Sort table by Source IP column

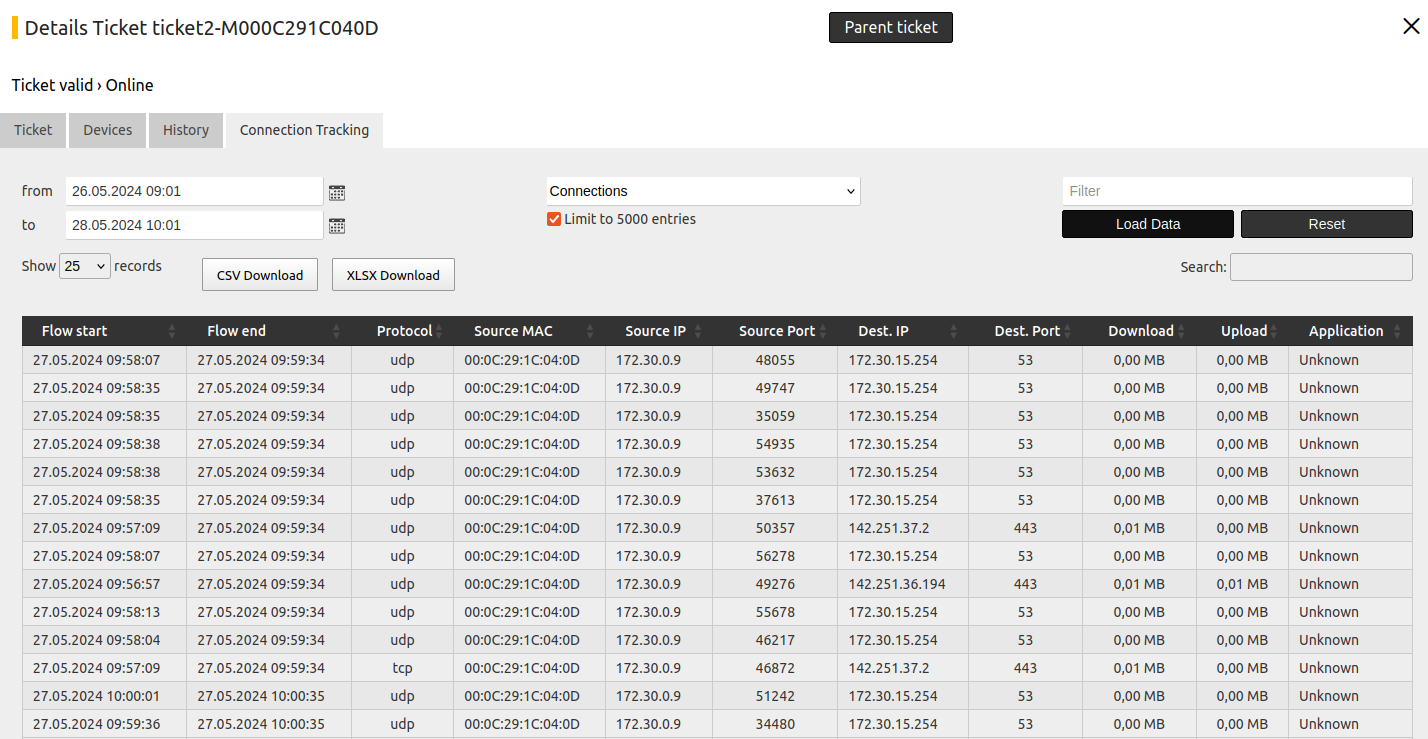pyautogui.click(x=659, y=331)
